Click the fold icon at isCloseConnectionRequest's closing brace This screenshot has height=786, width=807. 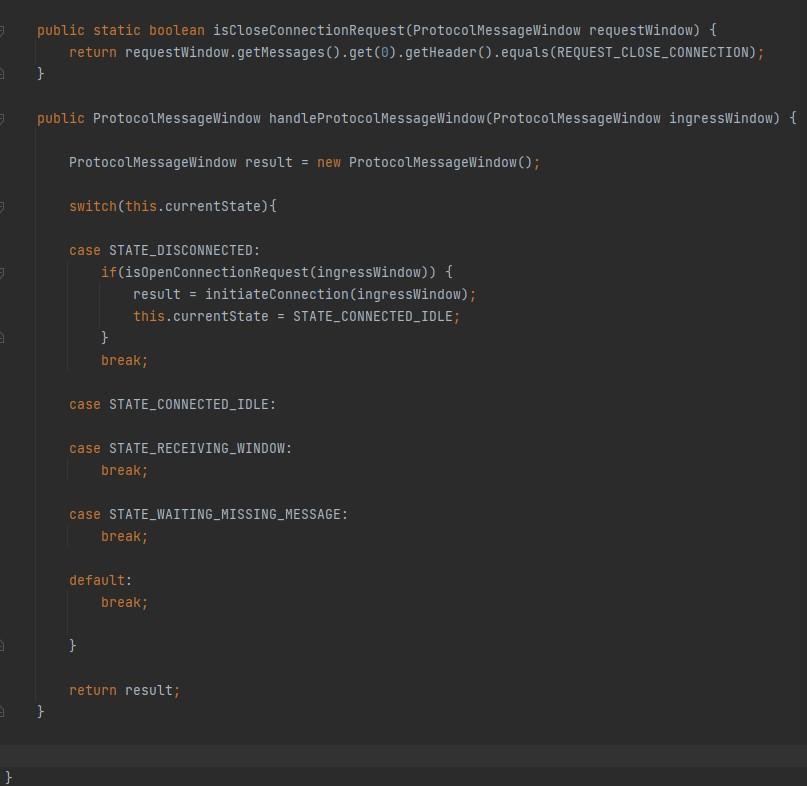pos(7,73)
